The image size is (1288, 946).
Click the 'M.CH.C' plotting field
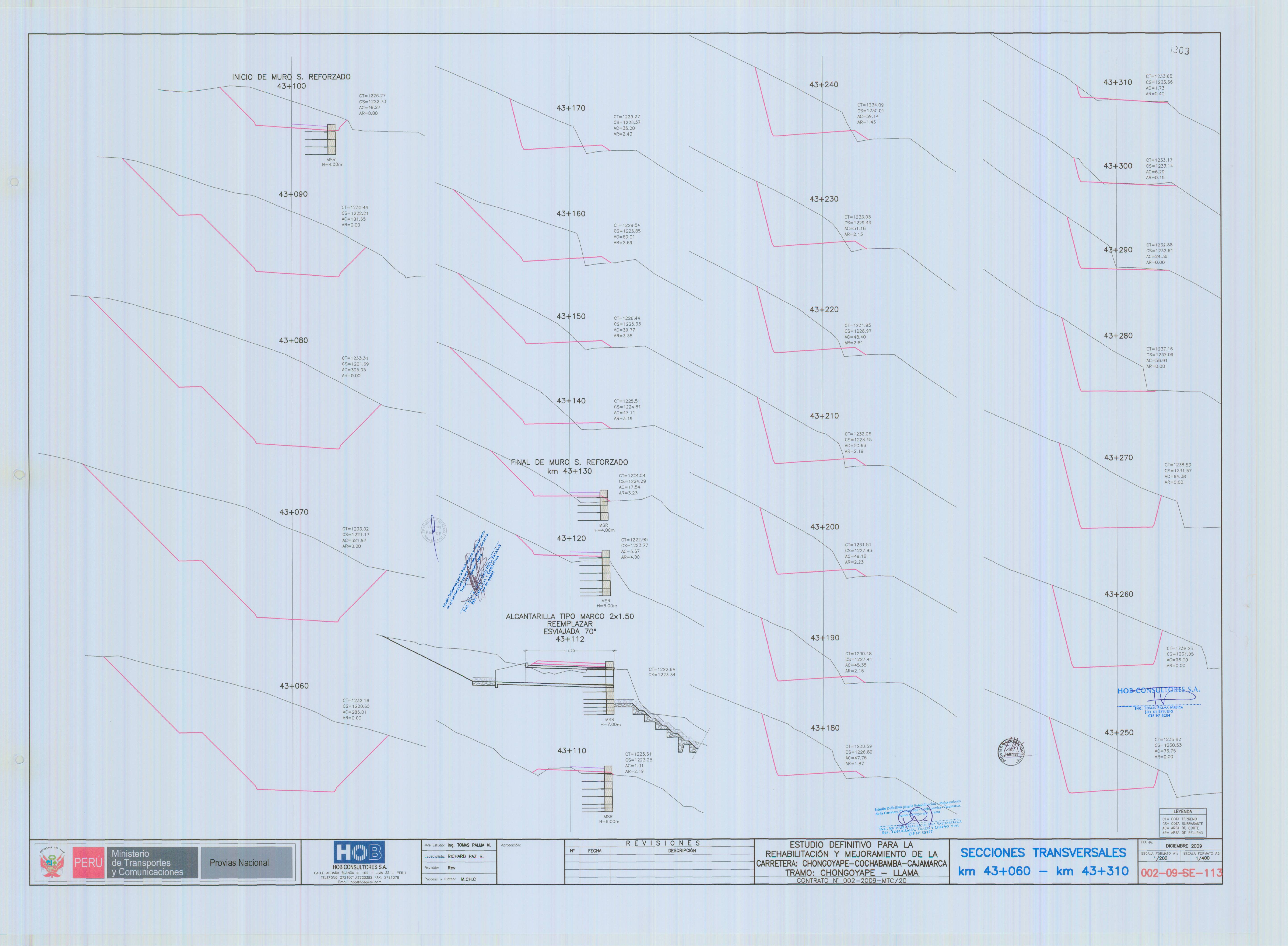click(x=468, y=879)
